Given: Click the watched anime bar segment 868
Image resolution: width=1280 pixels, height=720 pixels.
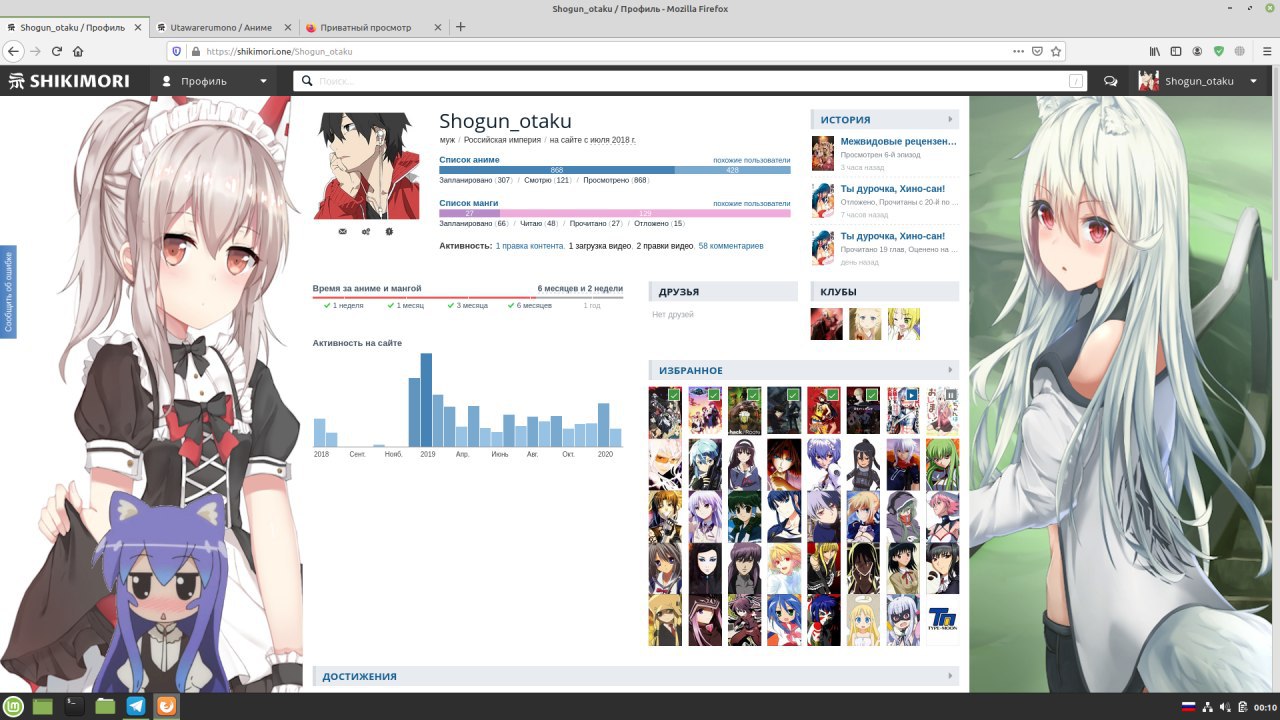Looking at the screenshot, I should pyautogui.click(x=557, y=170).
